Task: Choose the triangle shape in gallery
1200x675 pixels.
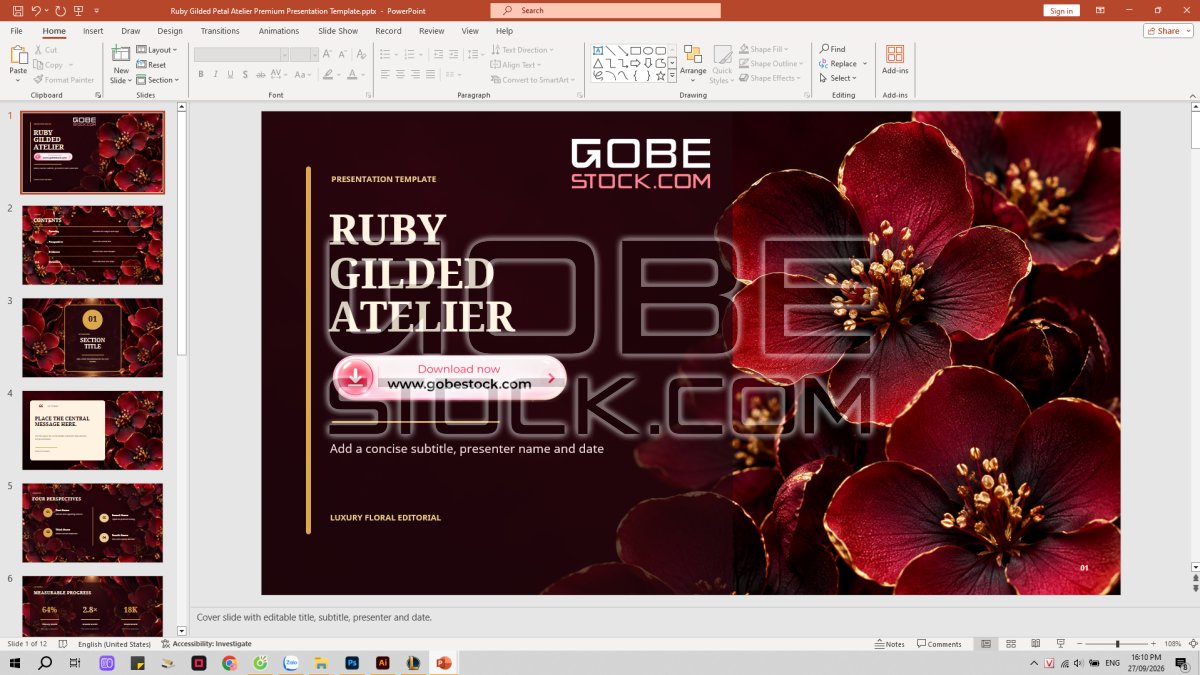Action: [598, 63]
